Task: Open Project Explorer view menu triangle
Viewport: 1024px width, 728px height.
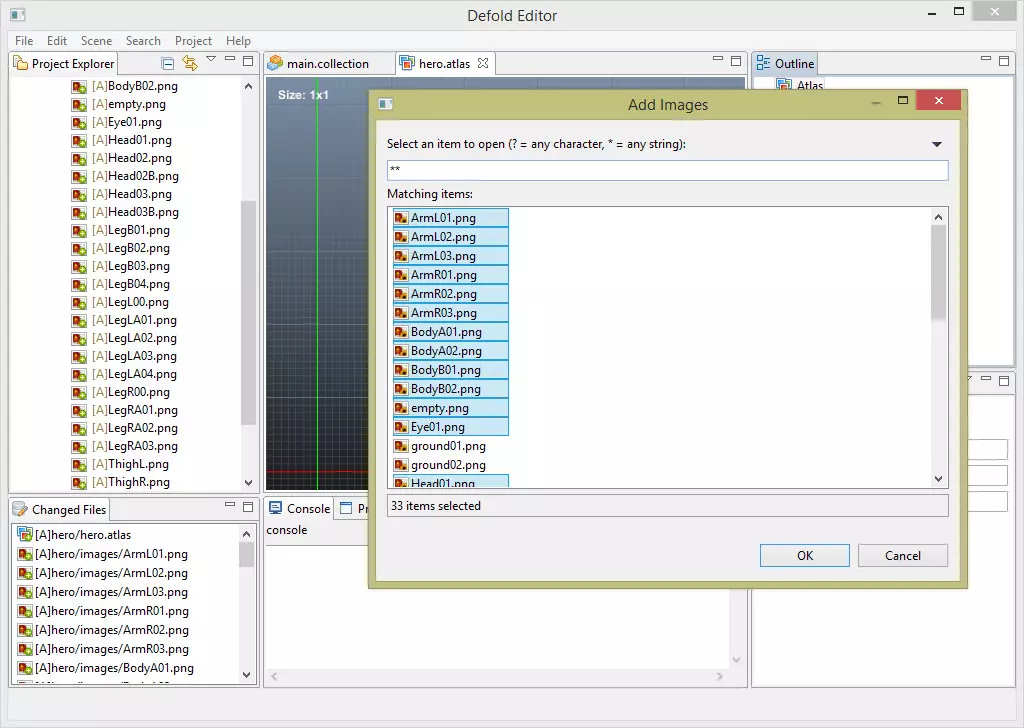Action: click(211, 60)
